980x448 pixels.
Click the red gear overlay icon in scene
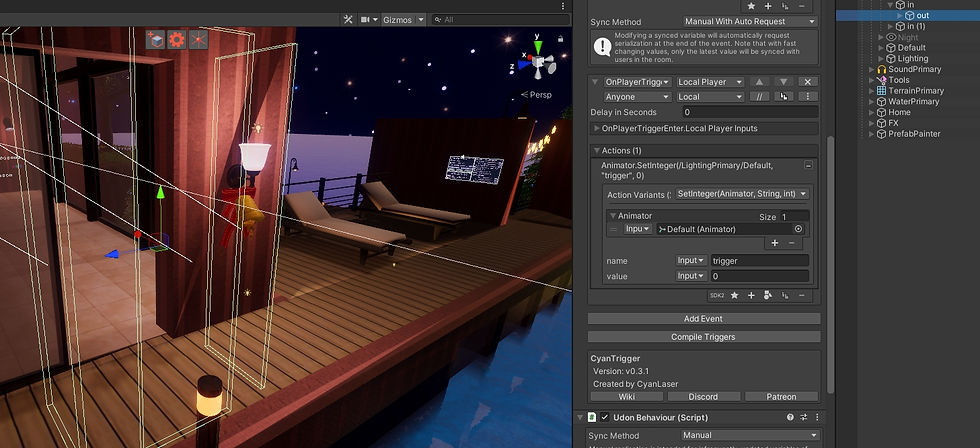pos(177,40)
